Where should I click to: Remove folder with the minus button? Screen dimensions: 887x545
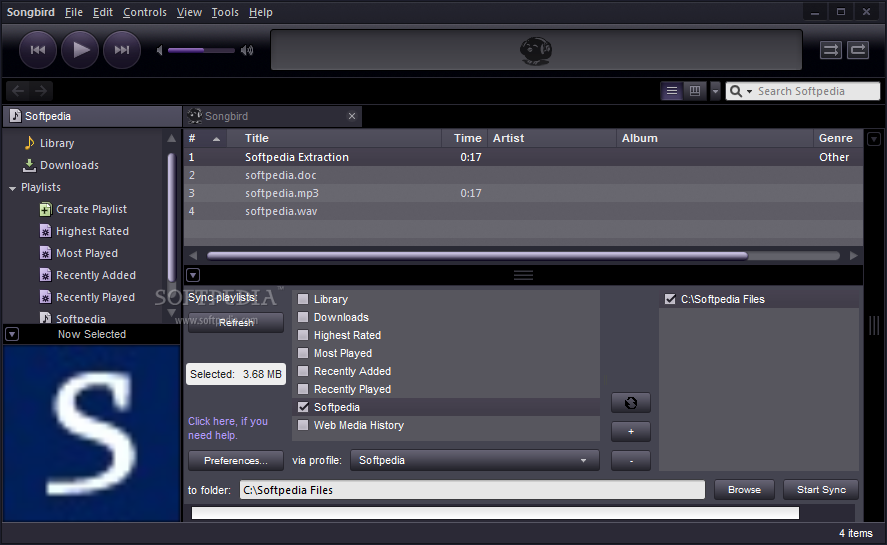tap(631, 461)
